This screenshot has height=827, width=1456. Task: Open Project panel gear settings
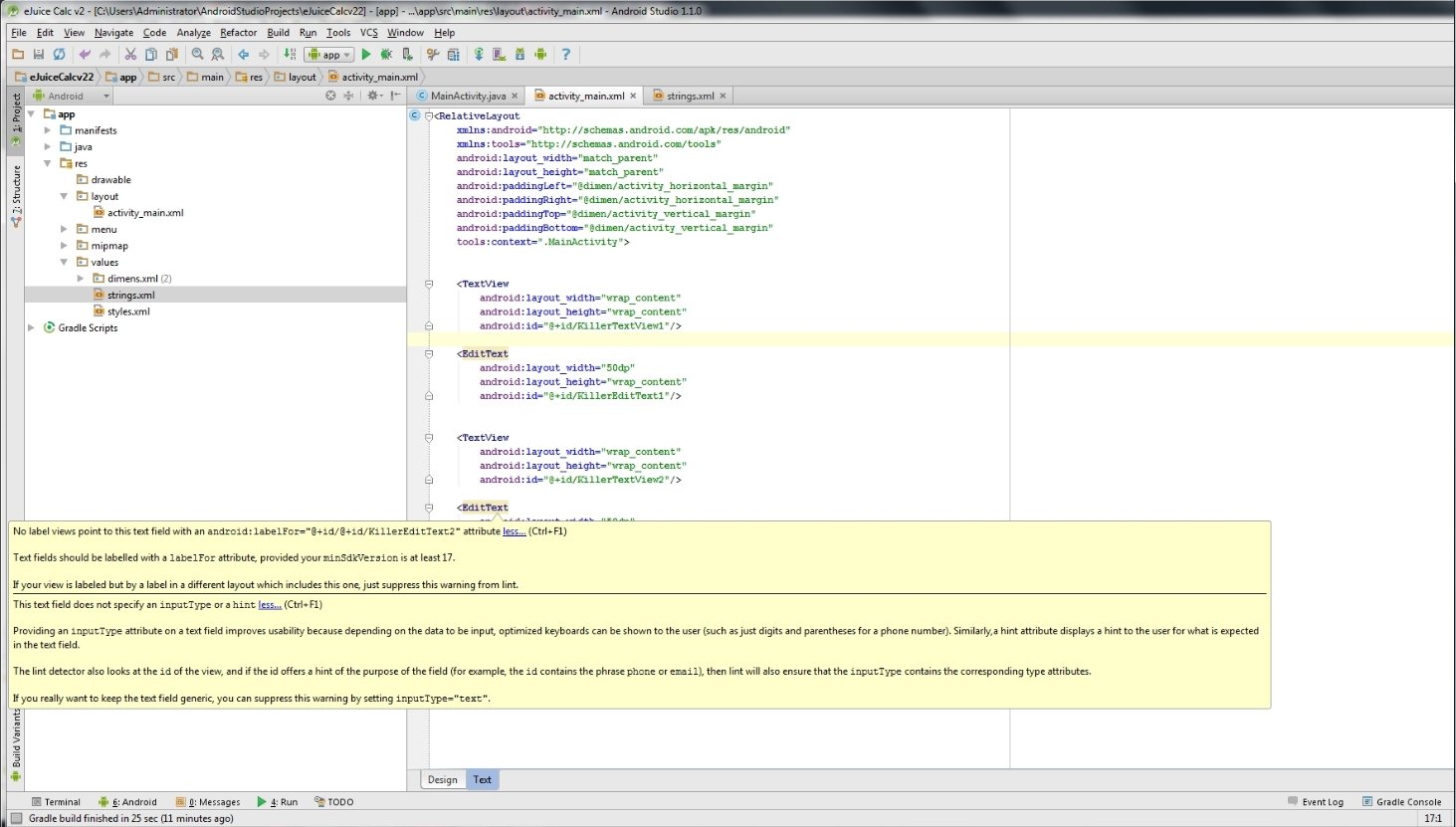373,96
